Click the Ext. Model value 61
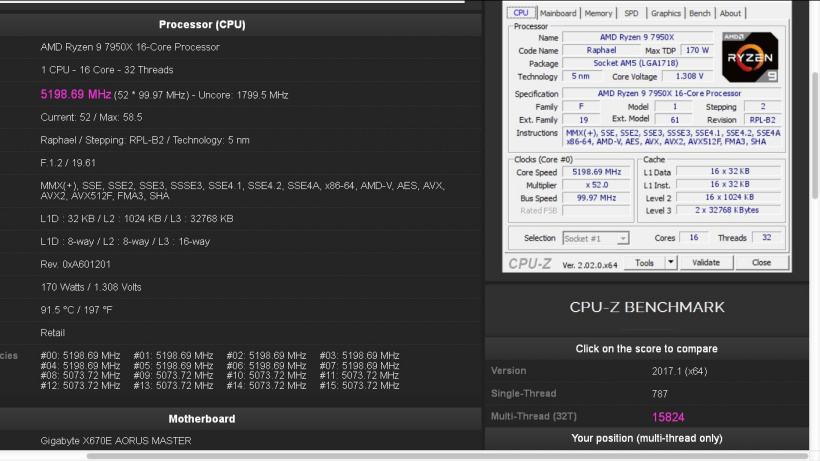This screenshot has width=820, height=461. (675, 120)
